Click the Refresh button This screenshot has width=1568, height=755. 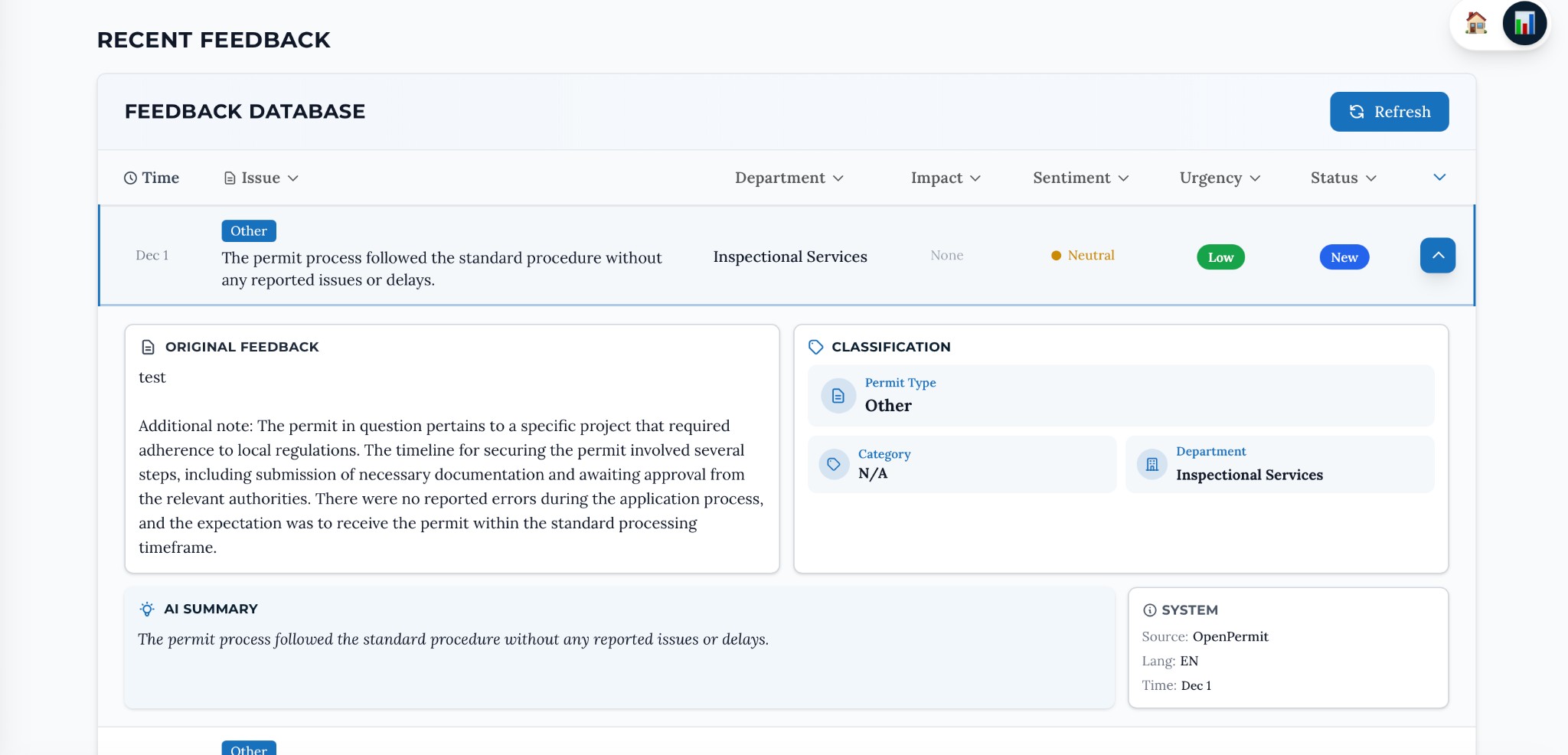pos(1390,112)
